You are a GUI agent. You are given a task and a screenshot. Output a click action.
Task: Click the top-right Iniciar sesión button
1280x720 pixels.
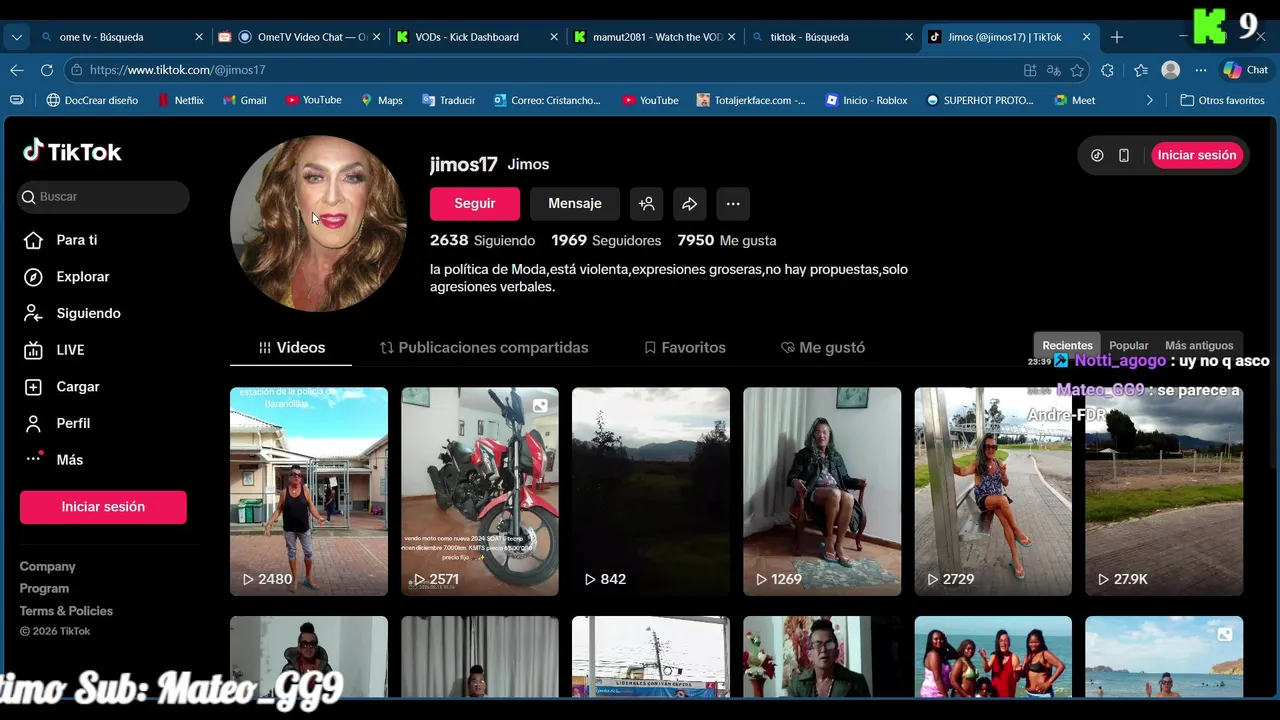[1197, 155]
